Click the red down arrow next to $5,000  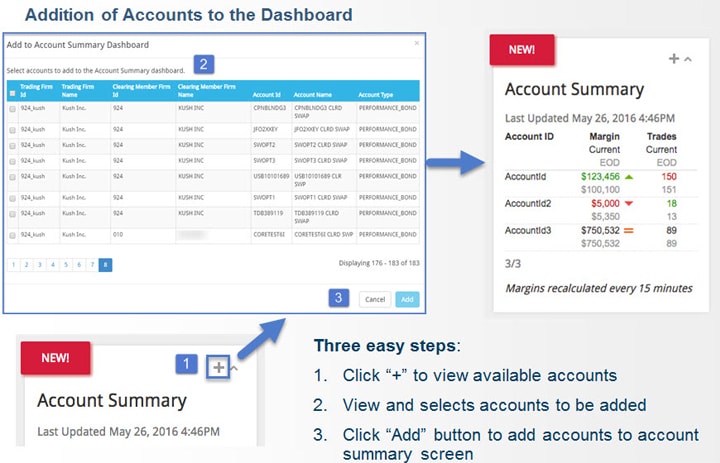point(628,203)
